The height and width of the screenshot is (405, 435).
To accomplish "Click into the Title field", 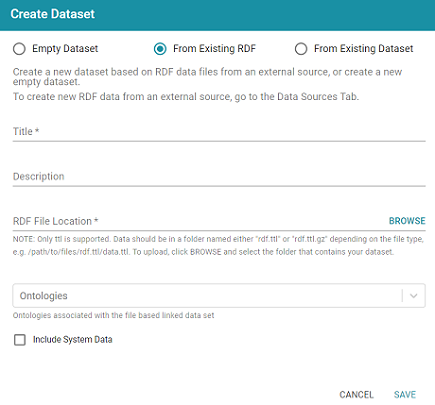I will click(x=219, y=132).
